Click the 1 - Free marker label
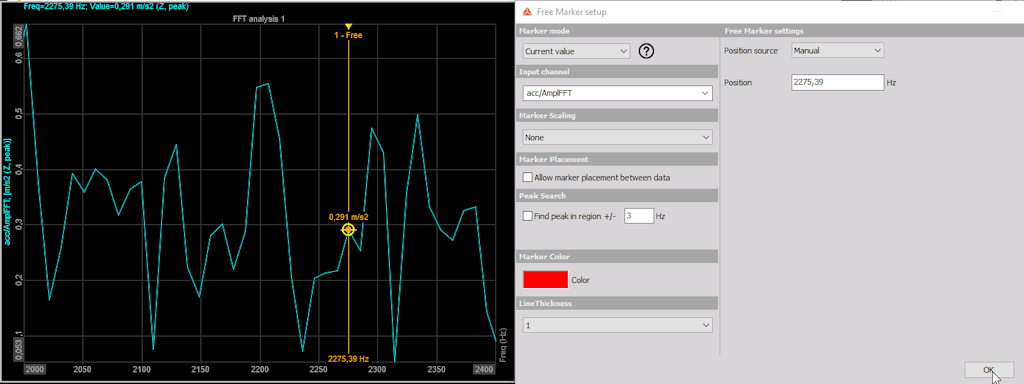The height and width of the screenshot is (384, 1024). [x=348, y=35]
